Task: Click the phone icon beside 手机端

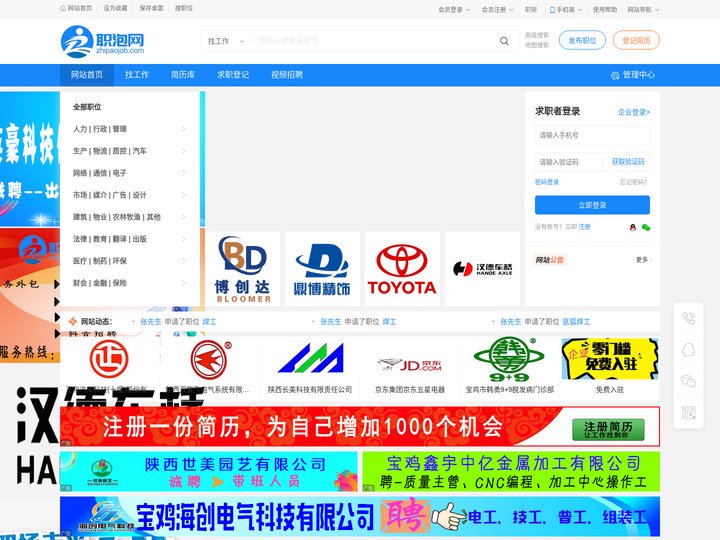Action: coord(552,9)
